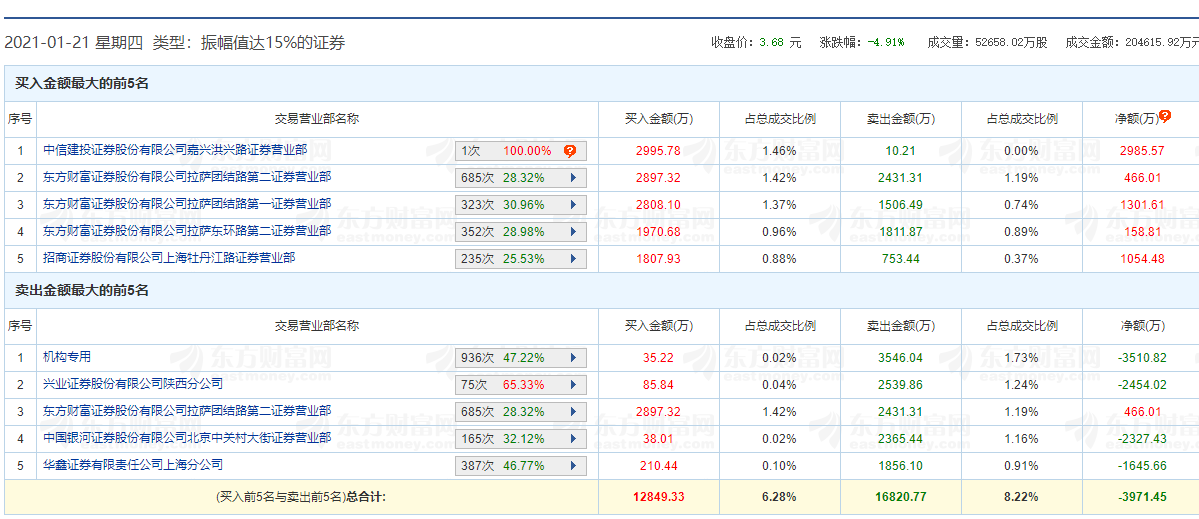Click the question mark icon beside 100.00%
Screen dimensions: 1199x519
(x=570, y=151)
